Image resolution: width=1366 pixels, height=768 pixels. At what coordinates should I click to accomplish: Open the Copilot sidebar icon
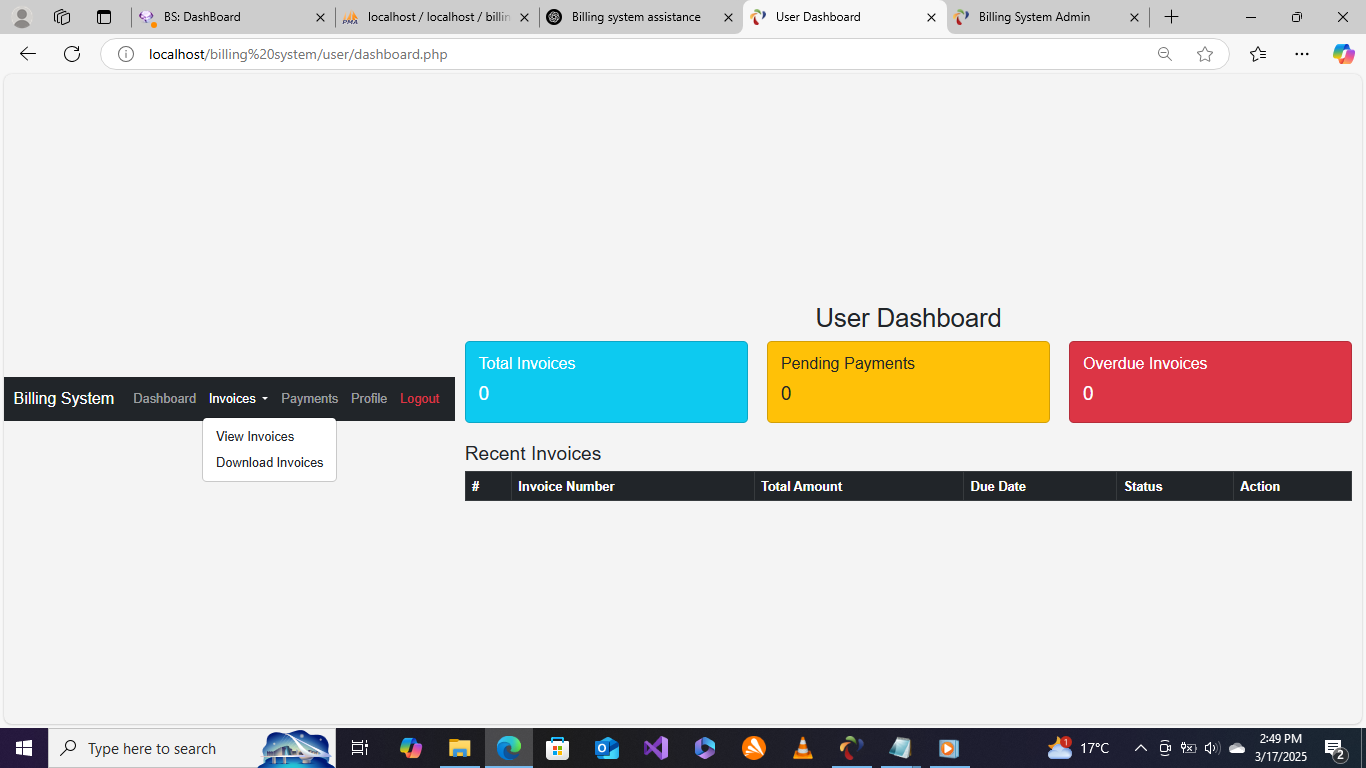pos(1343,54)
